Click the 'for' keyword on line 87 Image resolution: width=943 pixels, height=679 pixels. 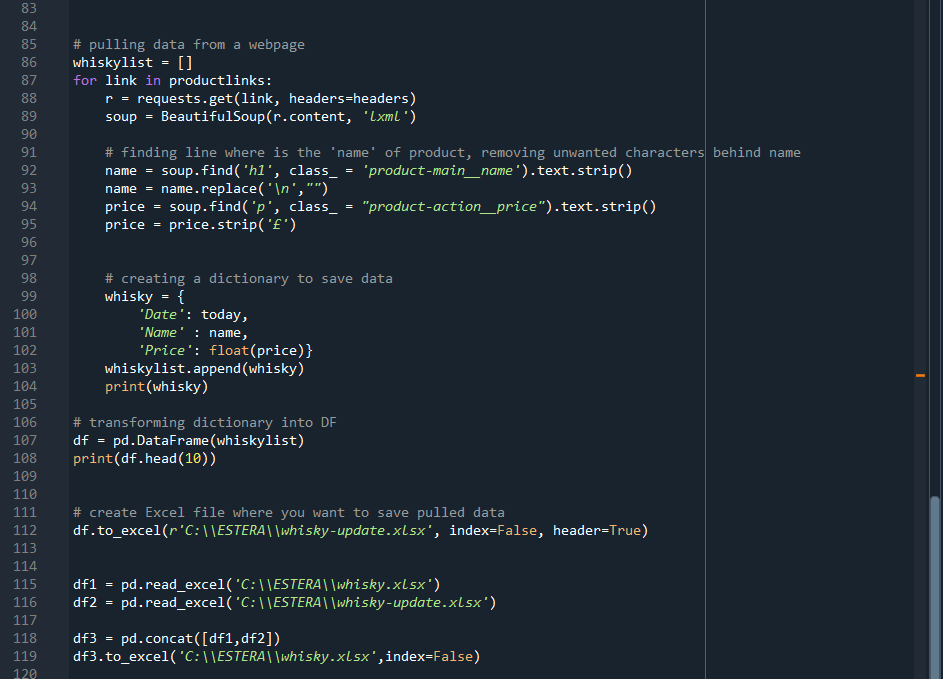pos(85,81)
